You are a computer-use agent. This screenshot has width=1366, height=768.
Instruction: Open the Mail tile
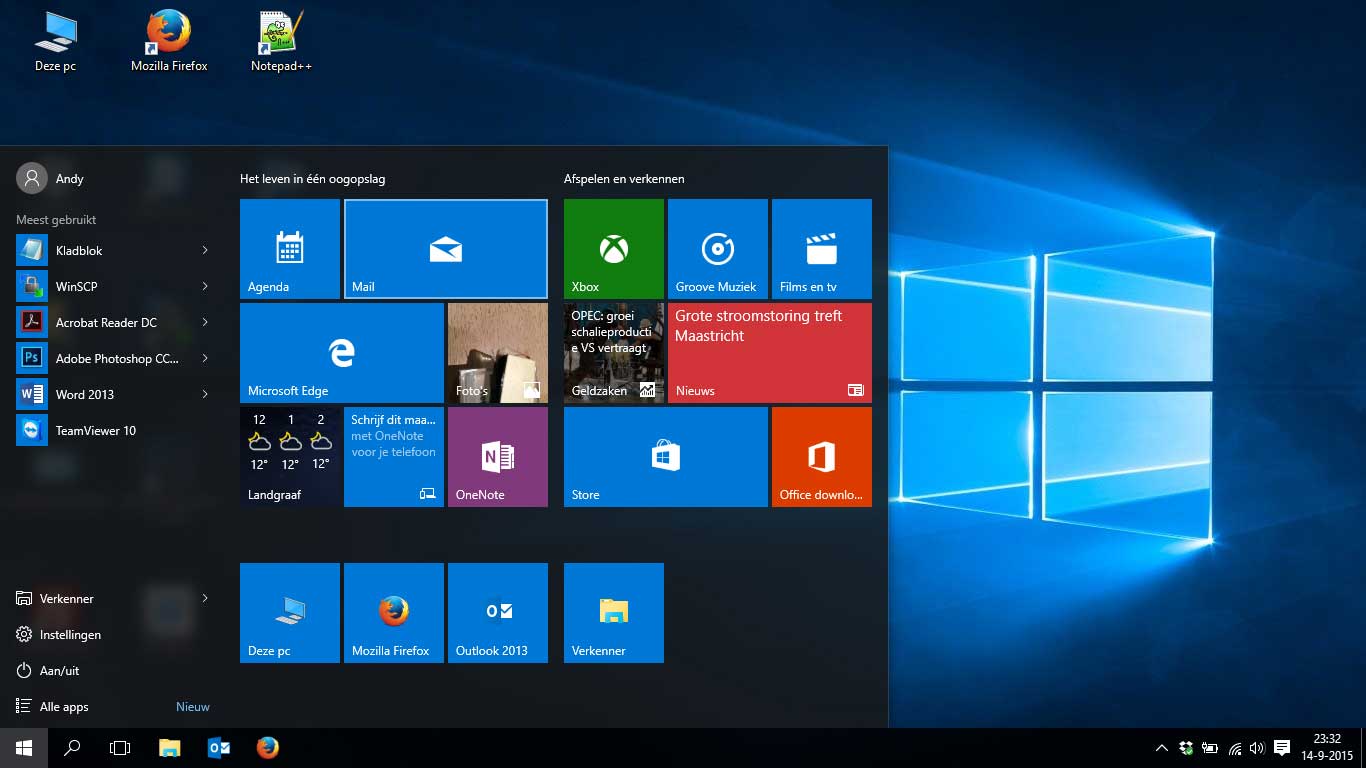point(446,249)
